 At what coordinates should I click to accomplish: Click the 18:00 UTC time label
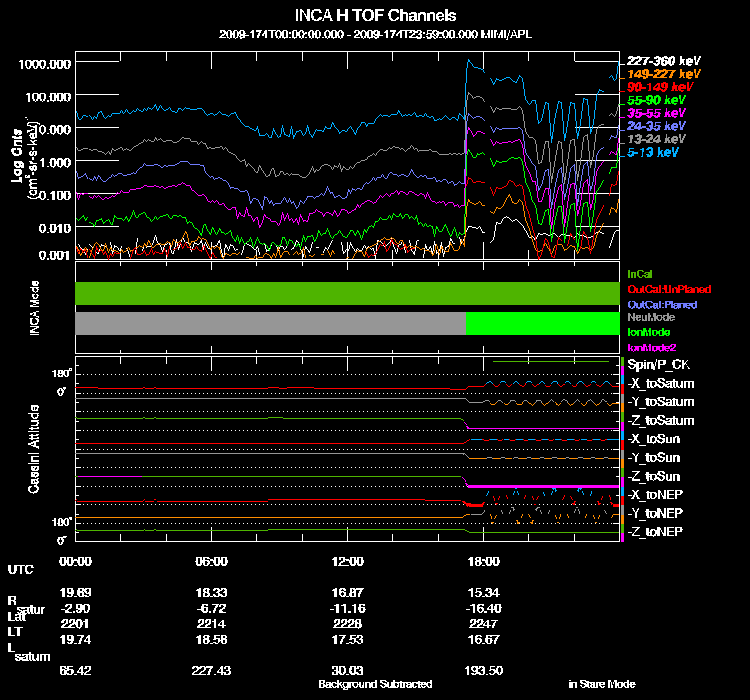[484, 561]
